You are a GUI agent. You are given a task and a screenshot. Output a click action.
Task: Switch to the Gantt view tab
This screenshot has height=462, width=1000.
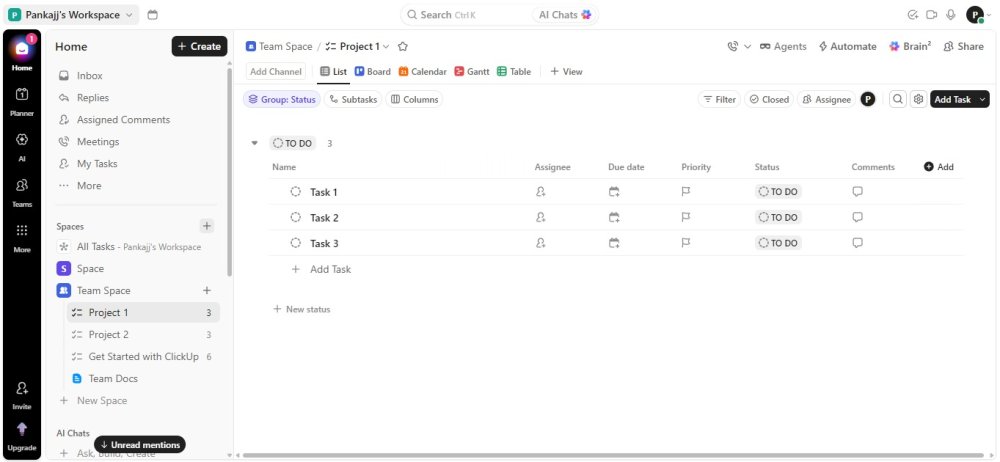[x=472, y=71]
